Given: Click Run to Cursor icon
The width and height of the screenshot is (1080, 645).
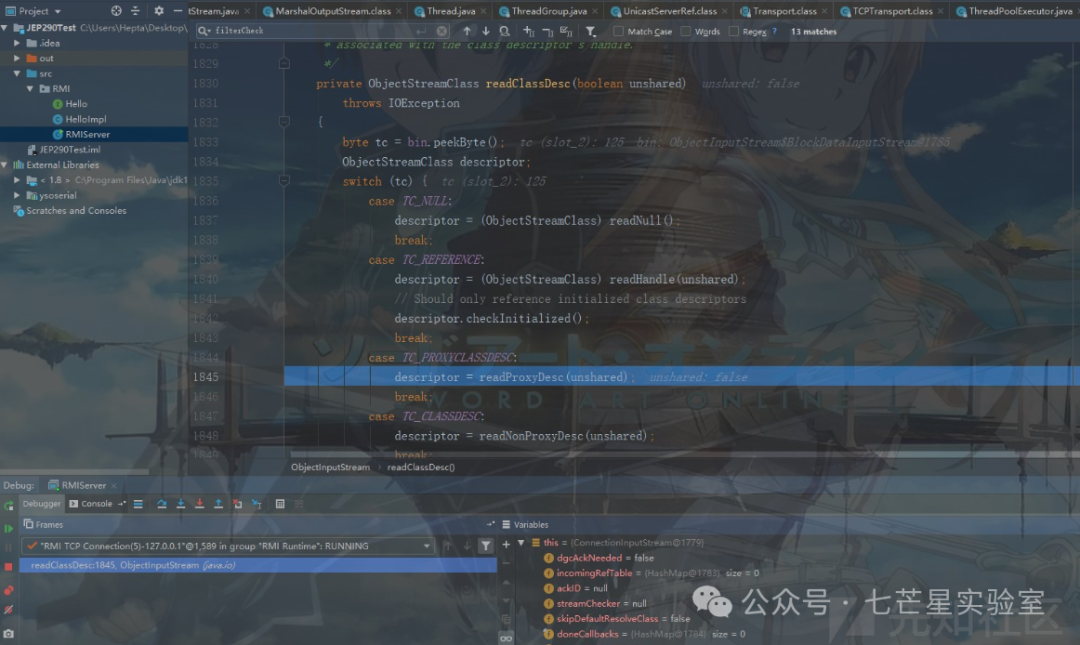Looking at the screenshot, I should 256,504.
